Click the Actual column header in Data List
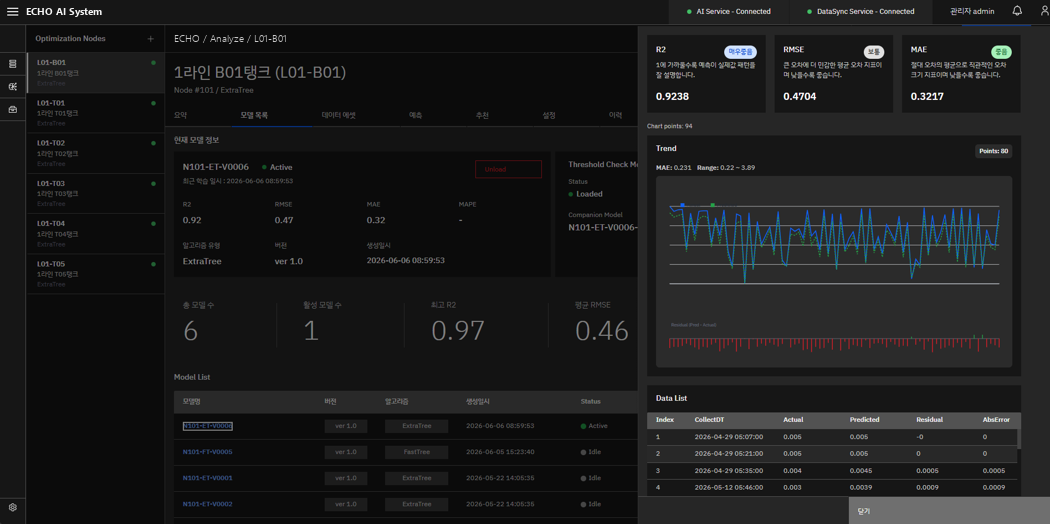 (x=793, y=420)
